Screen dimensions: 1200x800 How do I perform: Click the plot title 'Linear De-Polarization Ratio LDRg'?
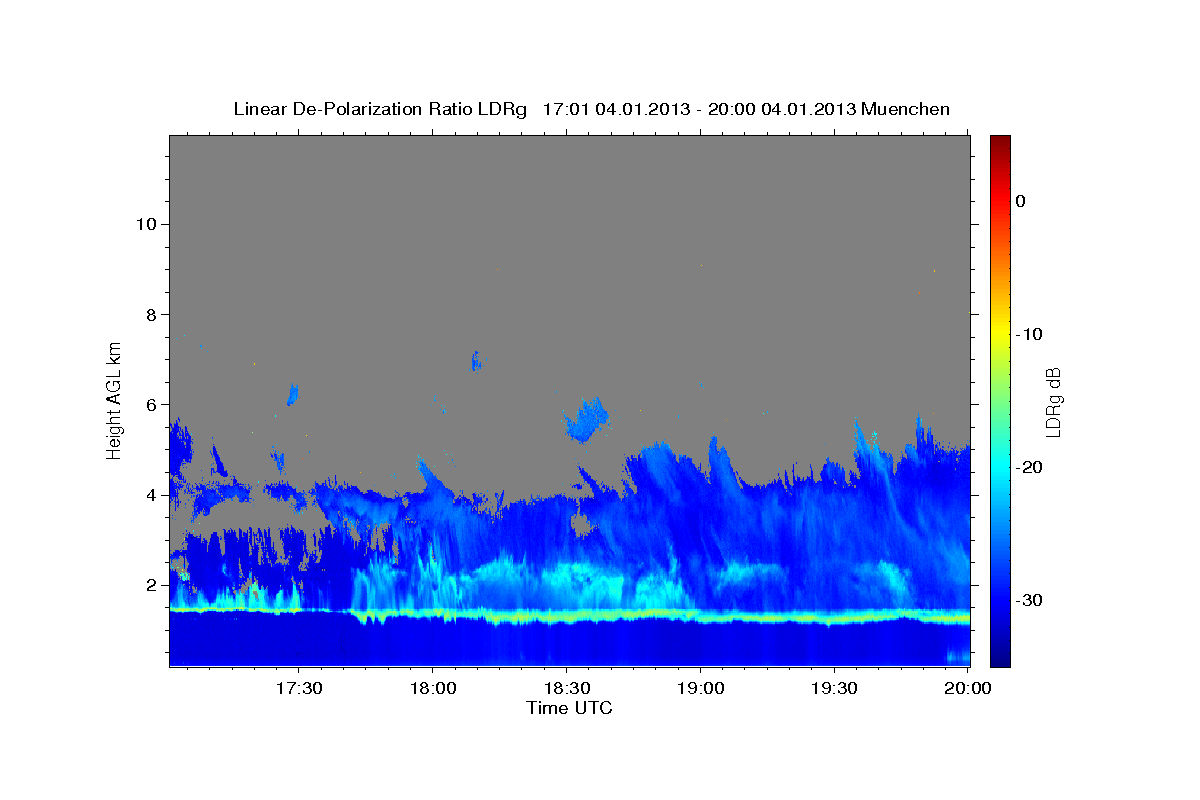click(x=380, y=109)
